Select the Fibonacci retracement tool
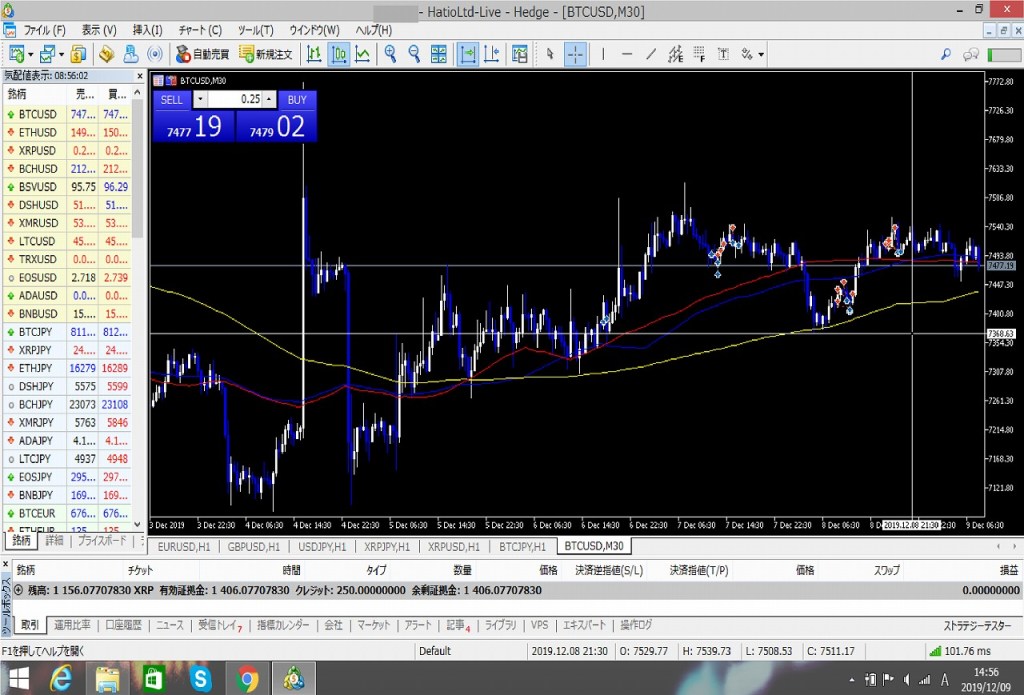This screenshot has width=1024, height=695. click(699, 54)
